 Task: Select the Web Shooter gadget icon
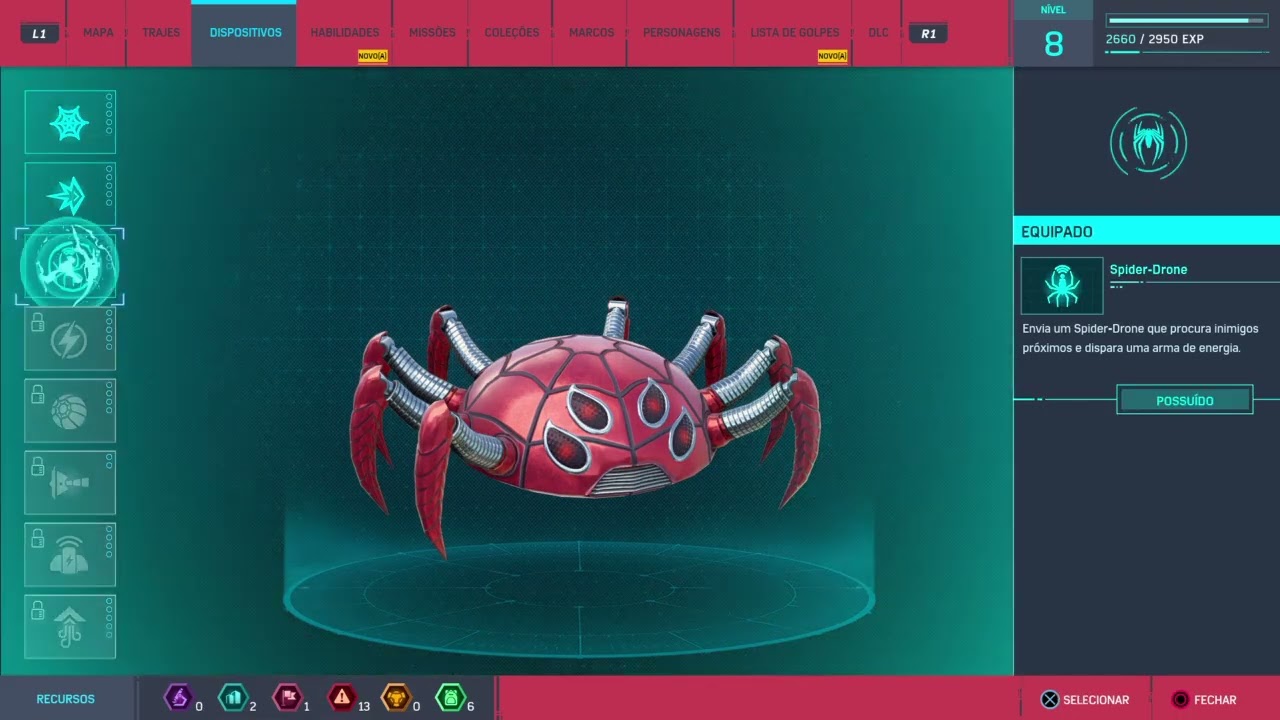tap(70, 122)
